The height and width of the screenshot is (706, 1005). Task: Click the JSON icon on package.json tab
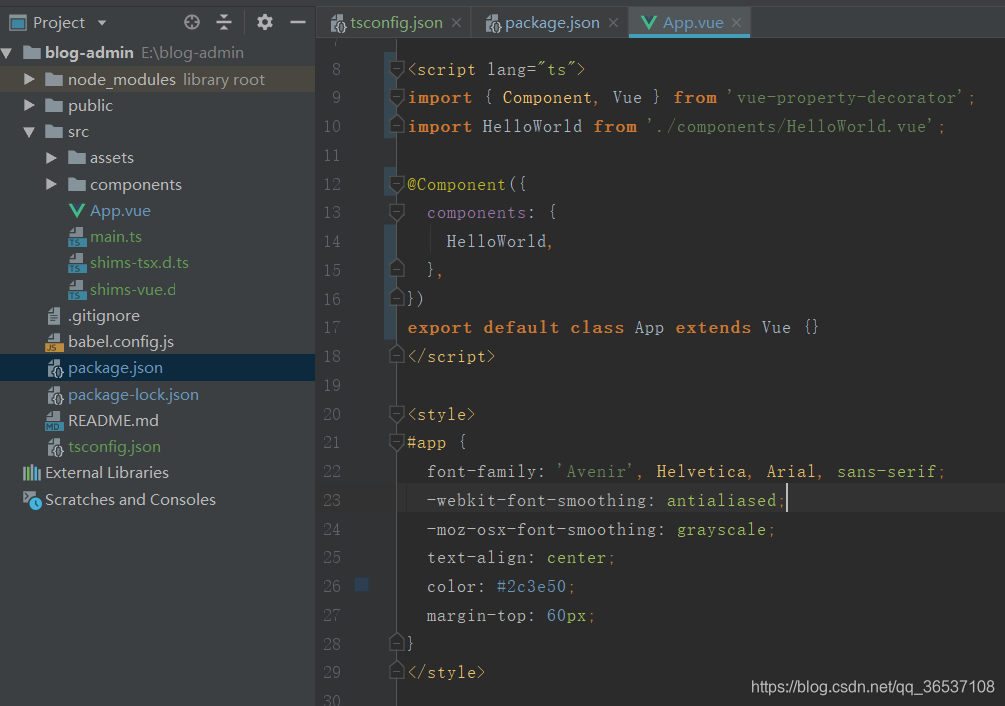tap(493, 24)
